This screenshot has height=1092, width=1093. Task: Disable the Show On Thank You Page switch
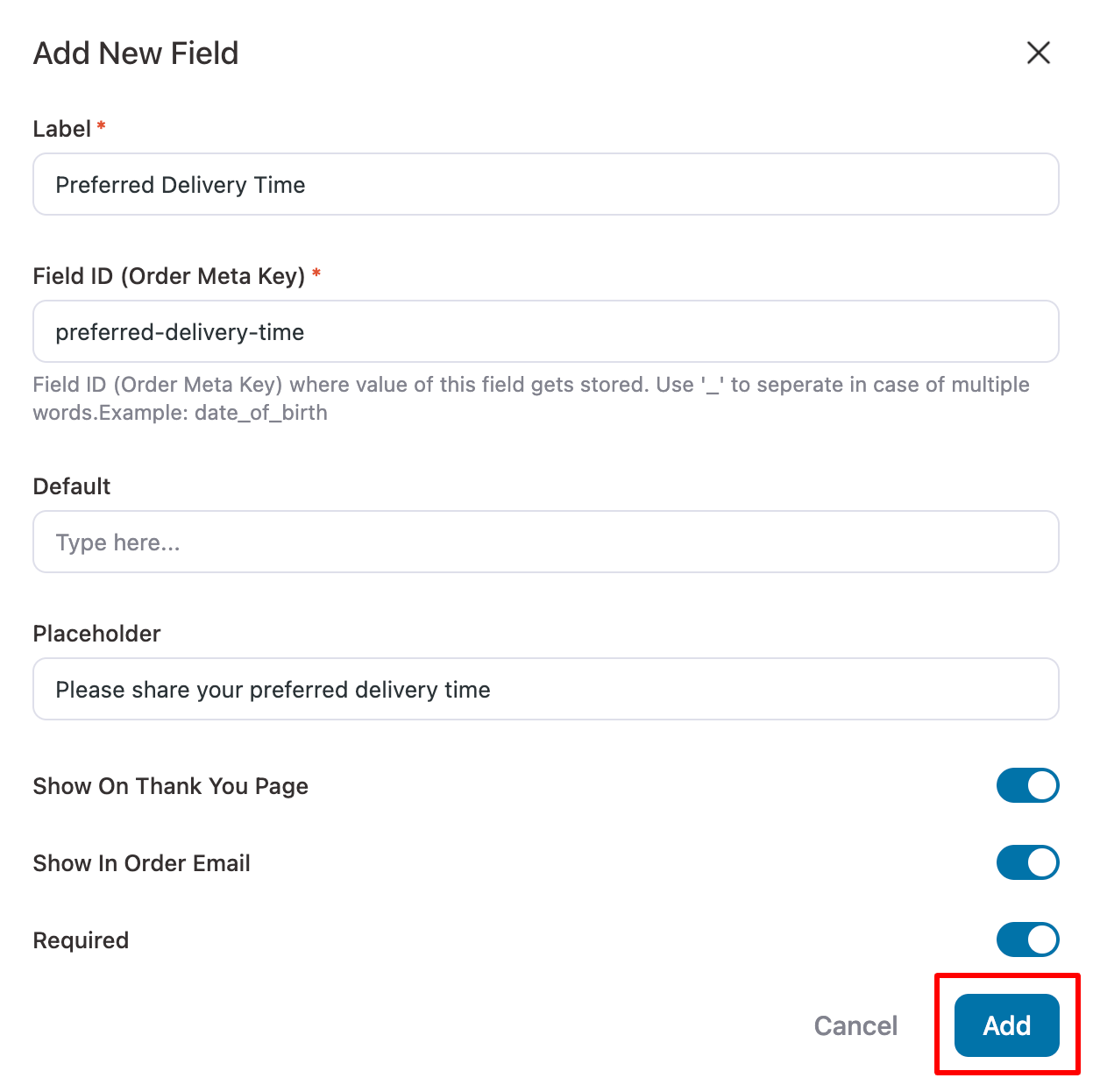coord(1027,785)
